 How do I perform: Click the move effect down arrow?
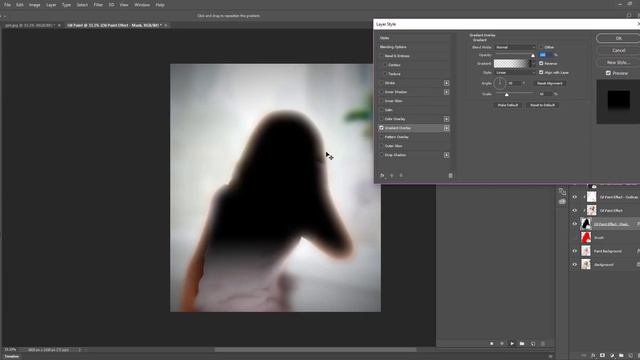click(401, 176)
